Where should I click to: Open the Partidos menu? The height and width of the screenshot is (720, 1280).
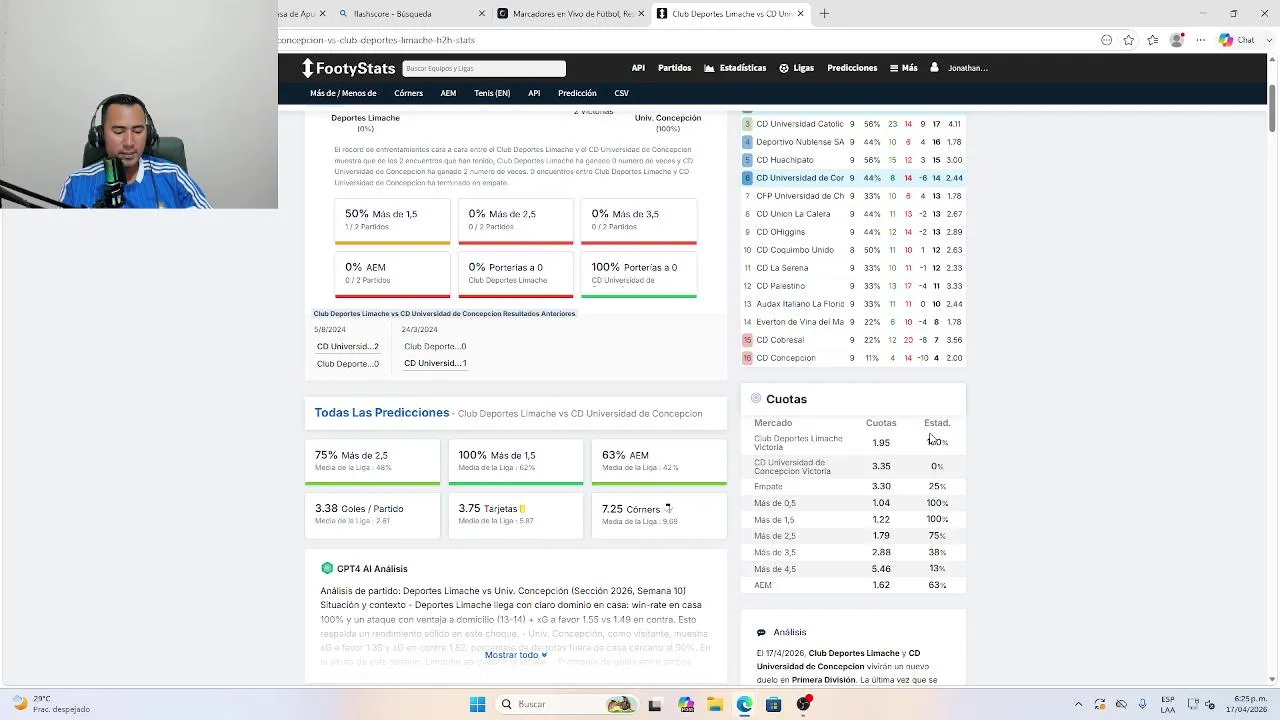pos(674,68)
